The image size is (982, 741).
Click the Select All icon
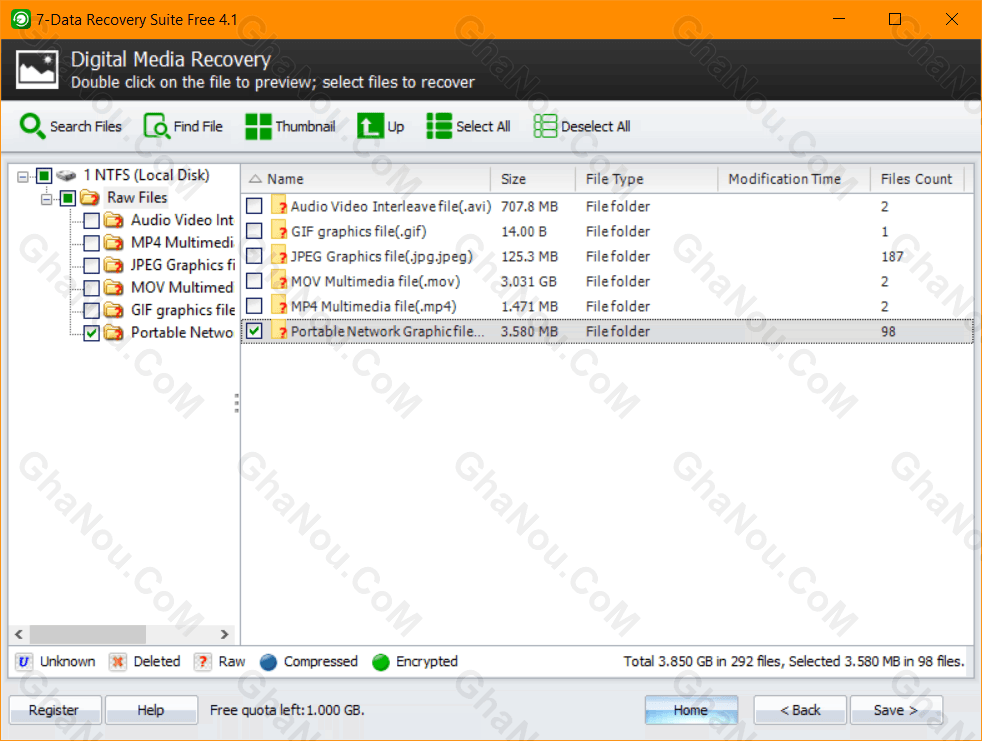pos(439,126)
